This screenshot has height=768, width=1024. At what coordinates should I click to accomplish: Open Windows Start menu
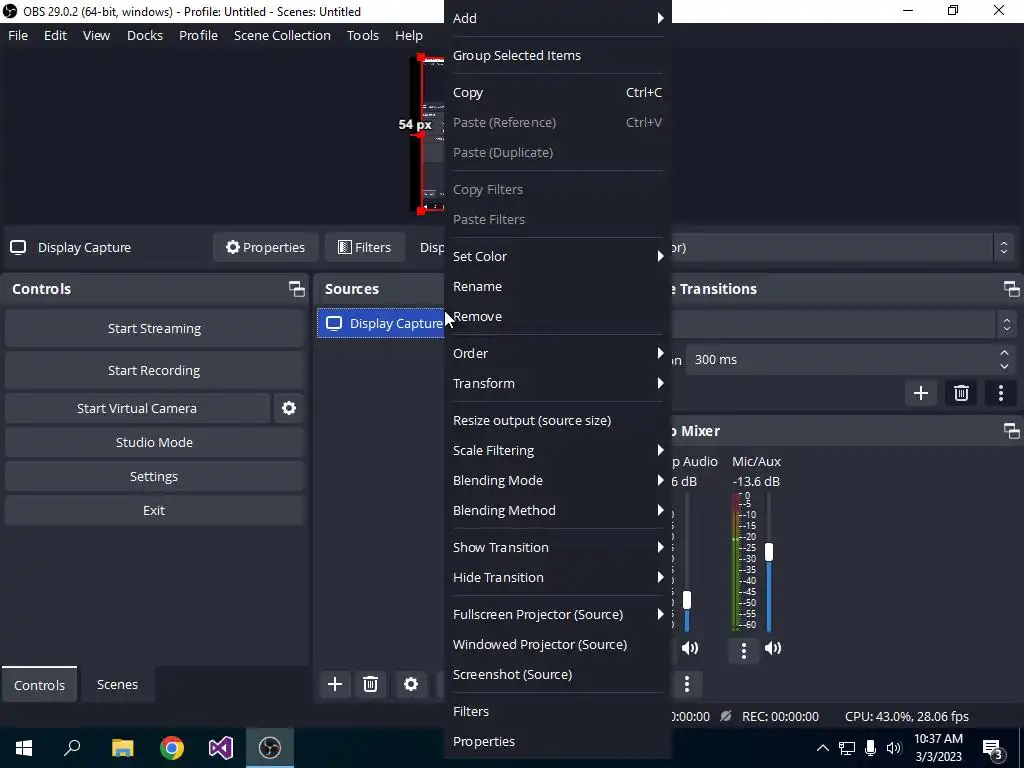pyautogui.click(x=24, y=748)
